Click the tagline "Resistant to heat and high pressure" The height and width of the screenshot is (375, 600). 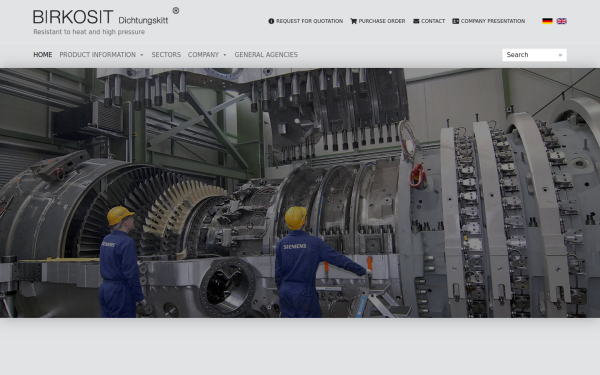tap(89, 32)
